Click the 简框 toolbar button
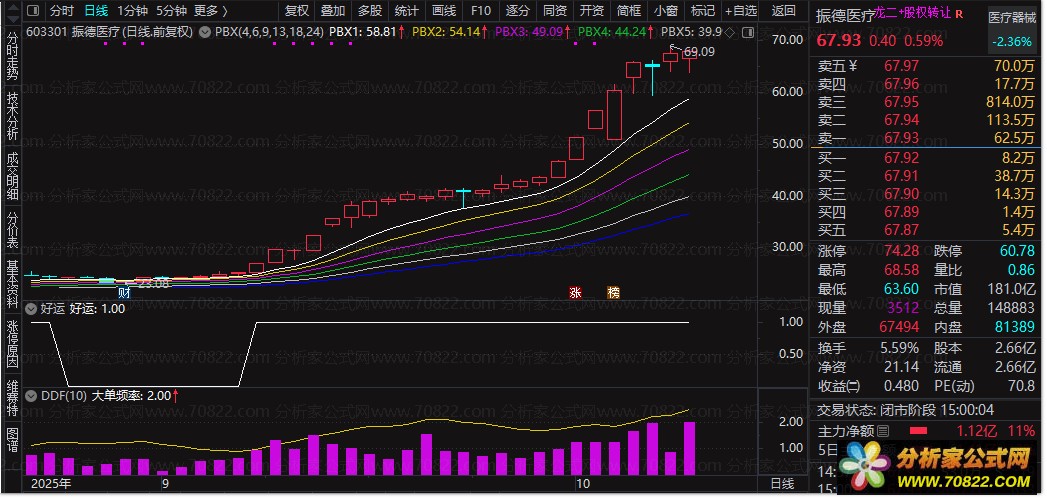Image resolution: width=1047 pixels, height=498 pixels. [x=628, y=11]
